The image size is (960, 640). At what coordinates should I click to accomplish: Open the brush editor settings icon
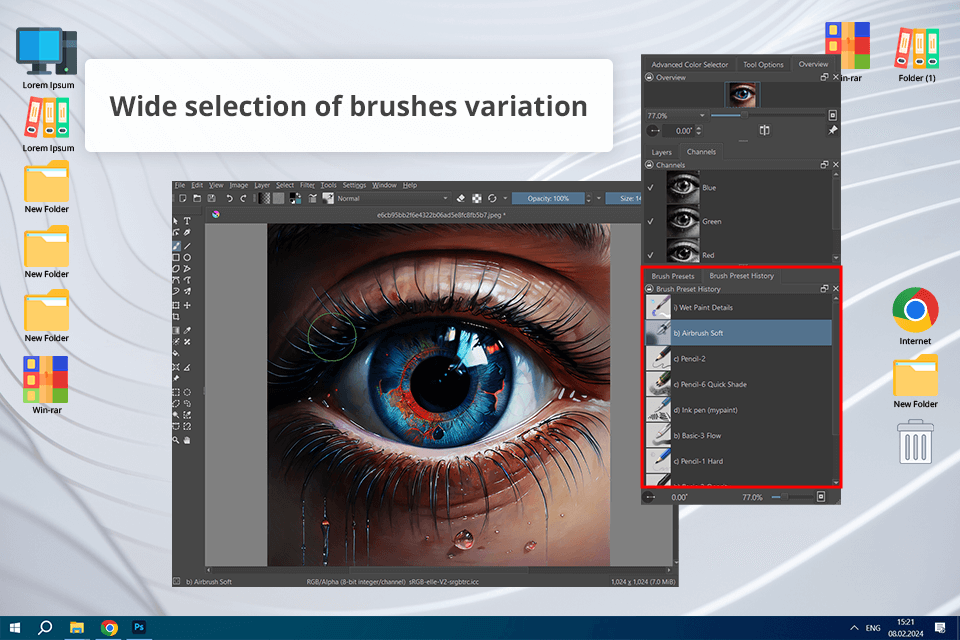point(312,198)
